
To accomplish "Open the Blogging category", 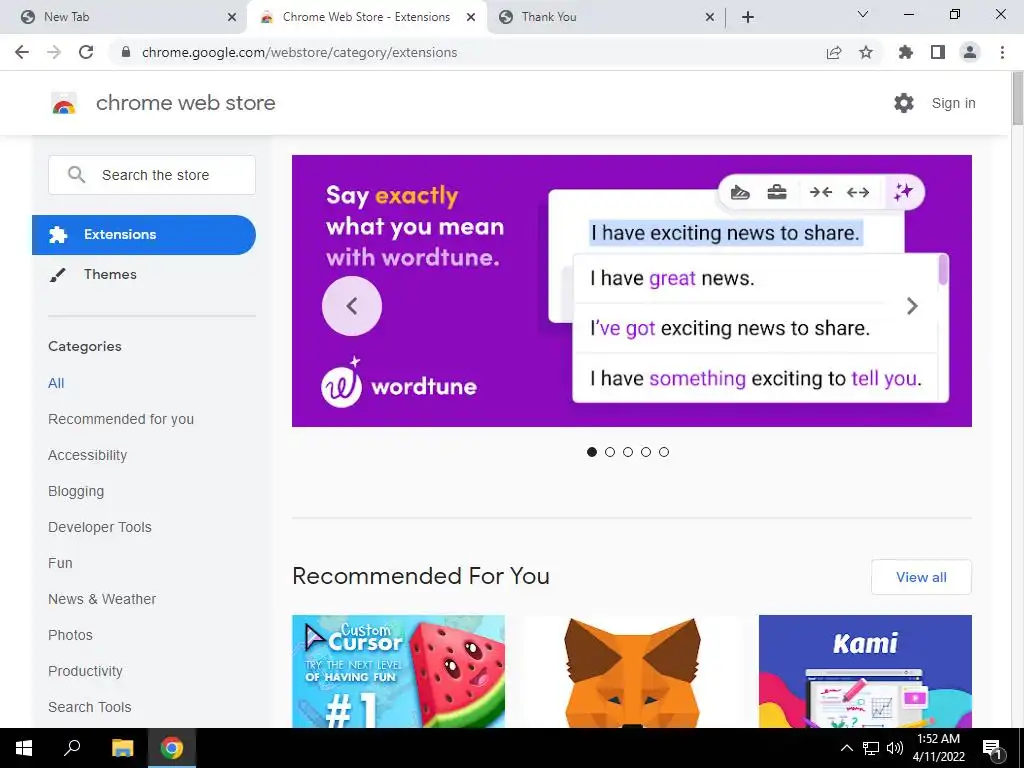I will tap(76, 491).
